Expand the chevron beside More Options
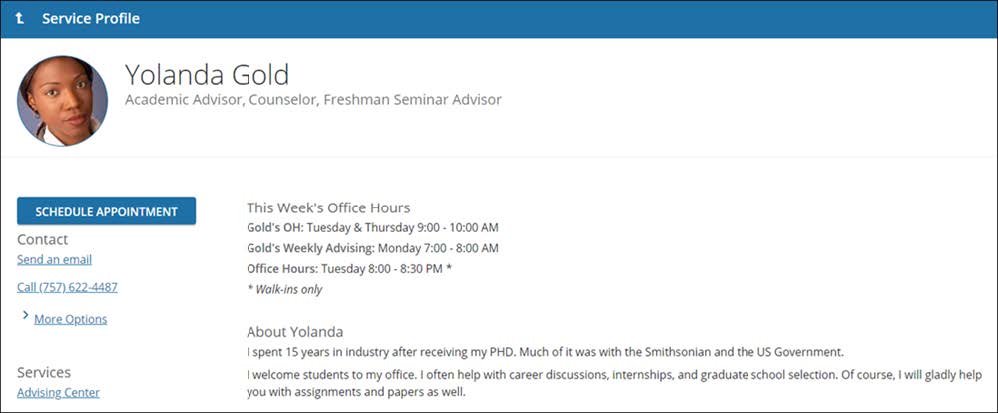 click(x=24, y=316)
